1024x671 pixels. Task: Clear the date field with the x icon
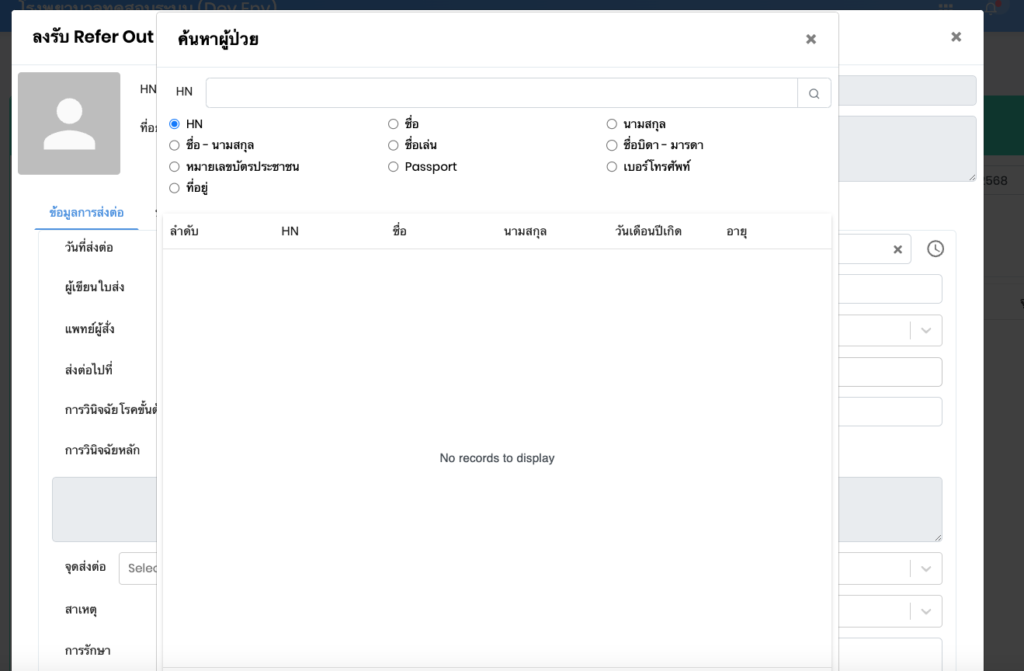[x=897, y=249]
